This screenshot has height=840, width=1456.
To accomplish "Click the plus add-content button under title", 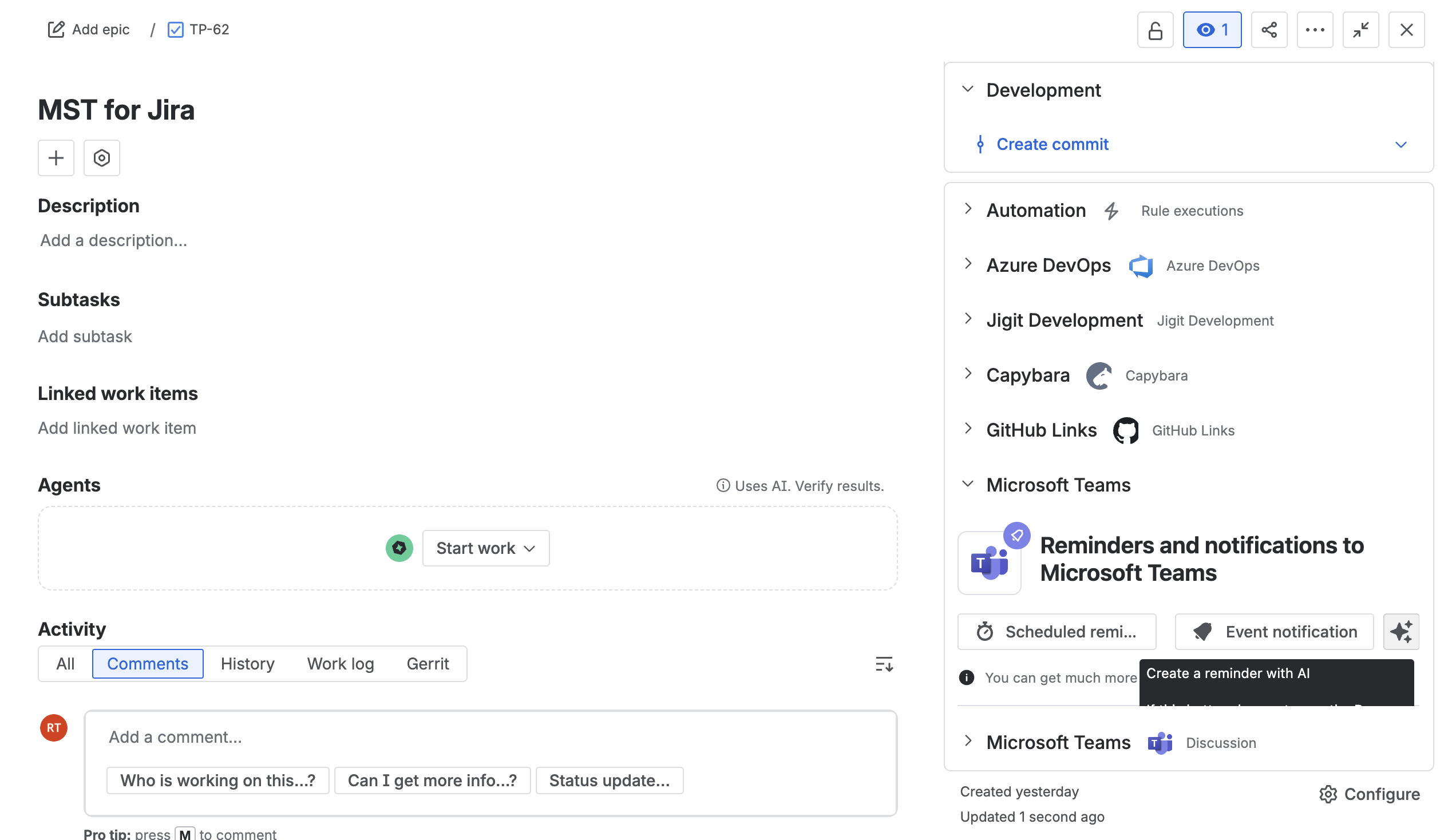I will coord(56,157).
